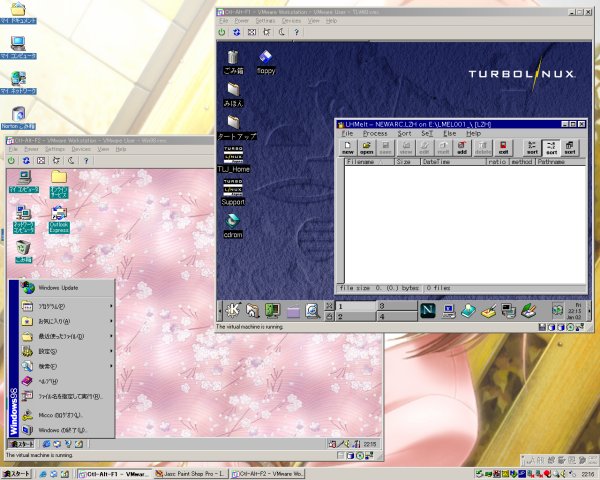Expand the 検索 submenu in Windows 98 Start menu
This screenshot has width=600, height=480.
click(x=67, y=366)
